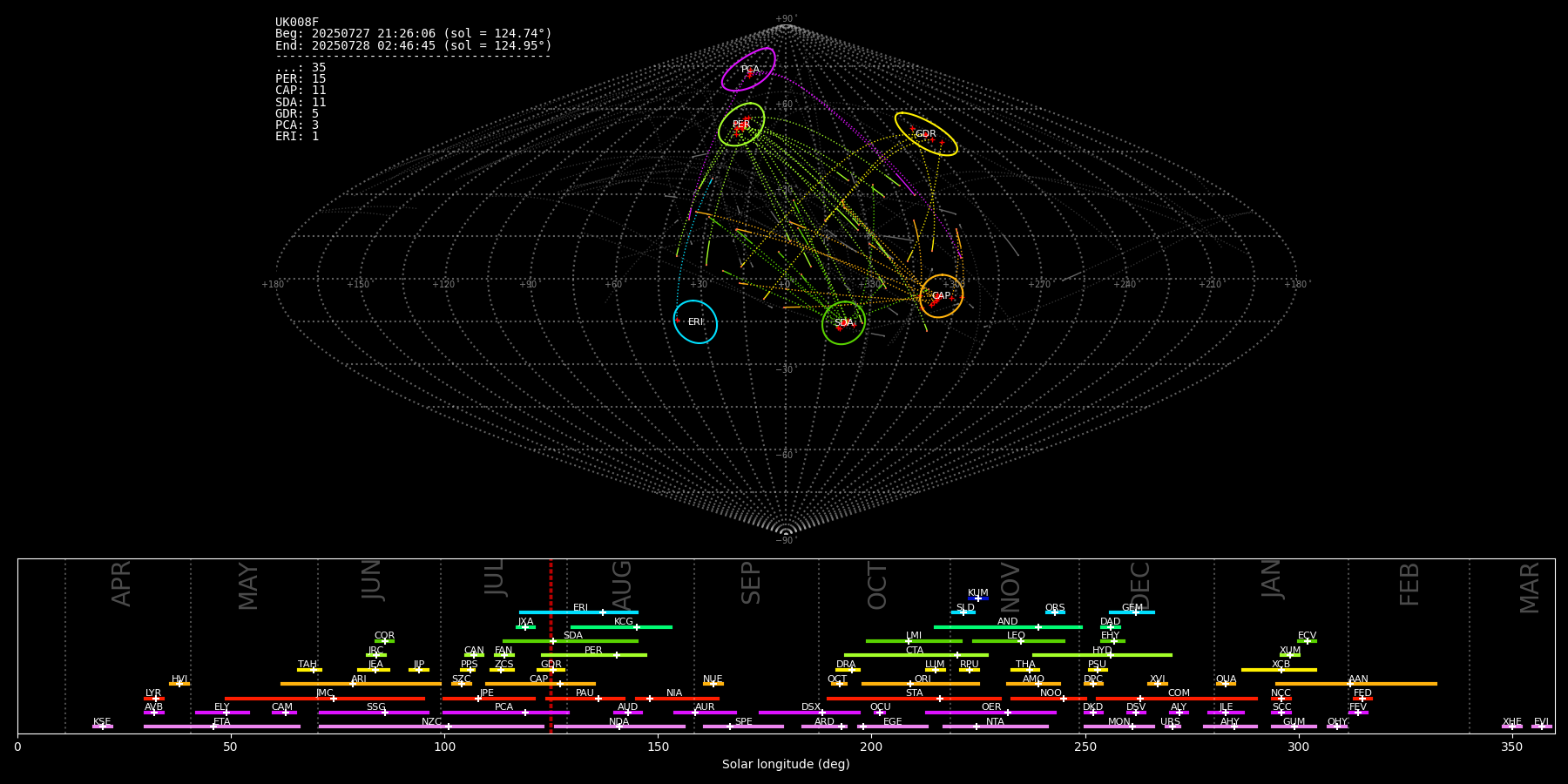Click the LYR shower label in timeline

pos(153,693)
